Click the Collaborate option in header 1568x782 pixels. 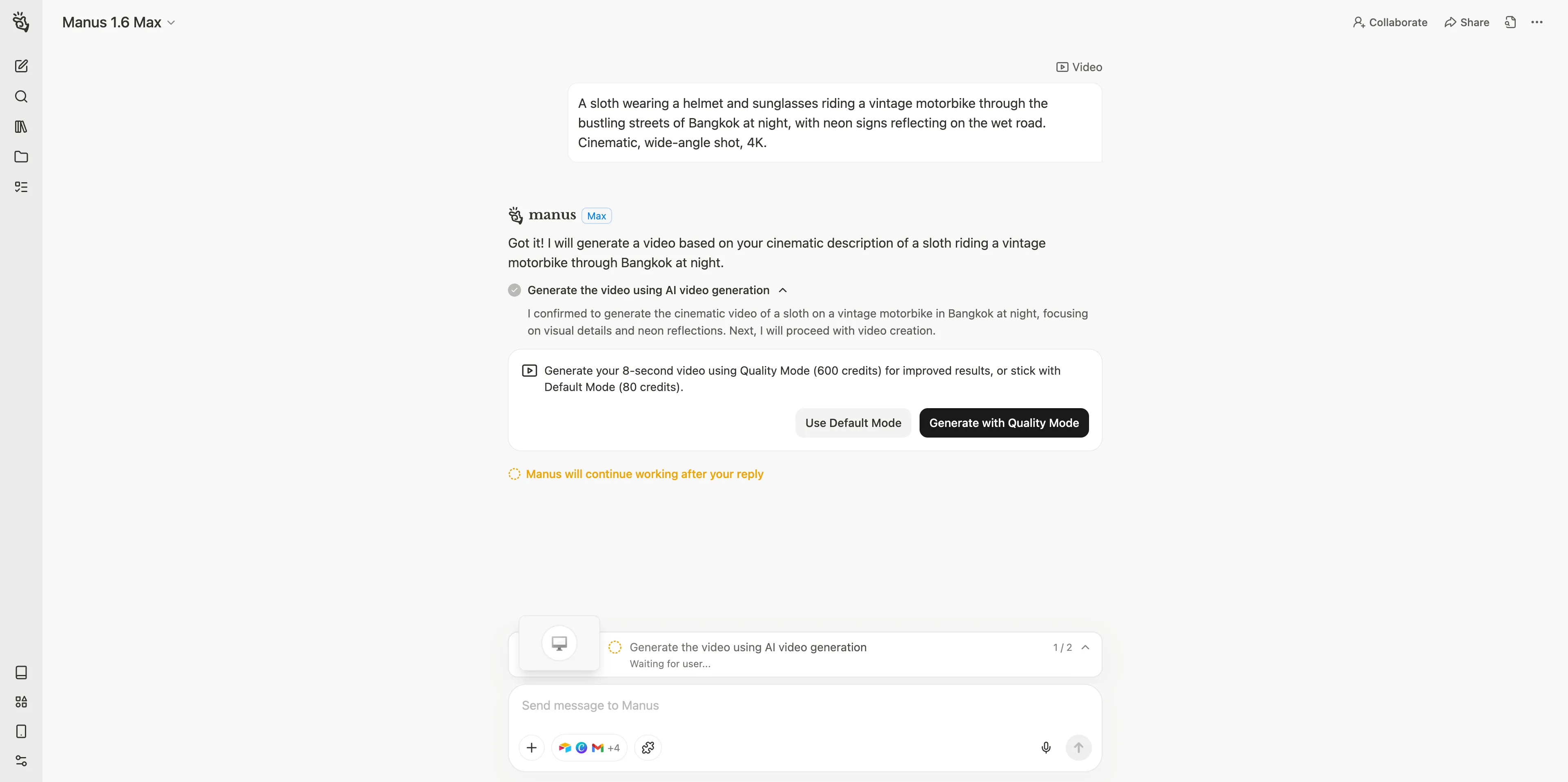click(1390, 22)
